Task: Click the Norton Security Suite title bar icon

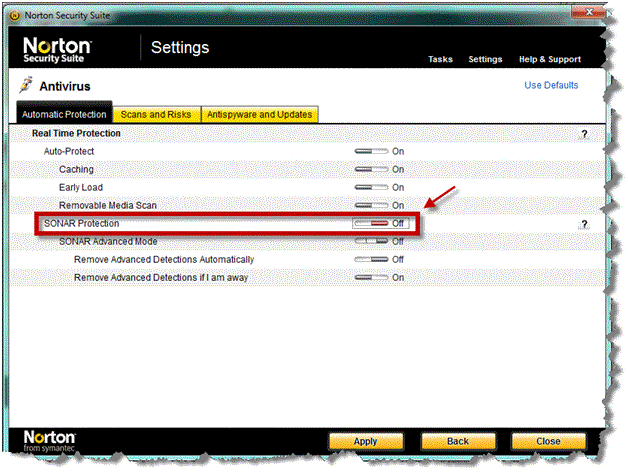Action: [15, 16]
